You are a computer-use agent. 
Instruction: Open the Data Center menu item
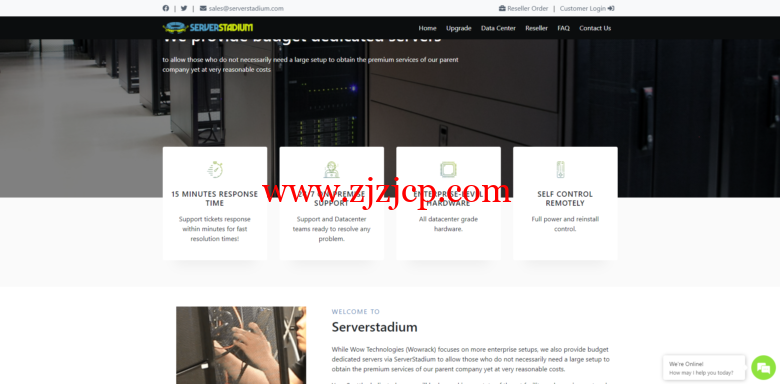pyautogui.click(x=498, y=28)
